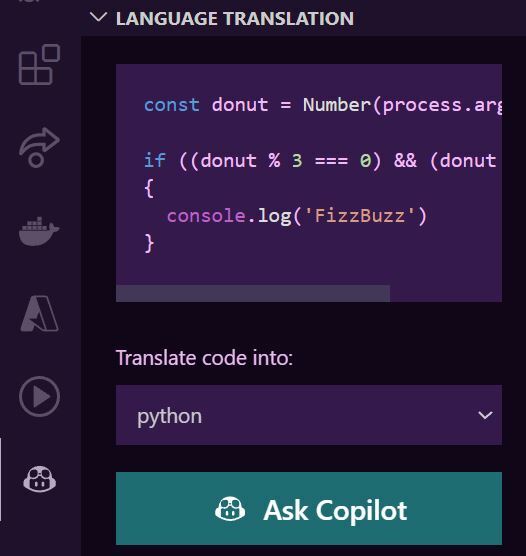This screenshot has height=556, width=526.
Task: Click the closing curly brace in code
Action: 149,243
